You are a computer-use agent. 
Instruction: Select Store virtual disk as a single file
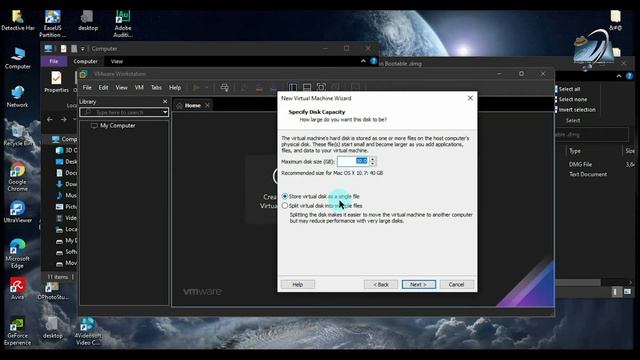click(x=321, y=196)
